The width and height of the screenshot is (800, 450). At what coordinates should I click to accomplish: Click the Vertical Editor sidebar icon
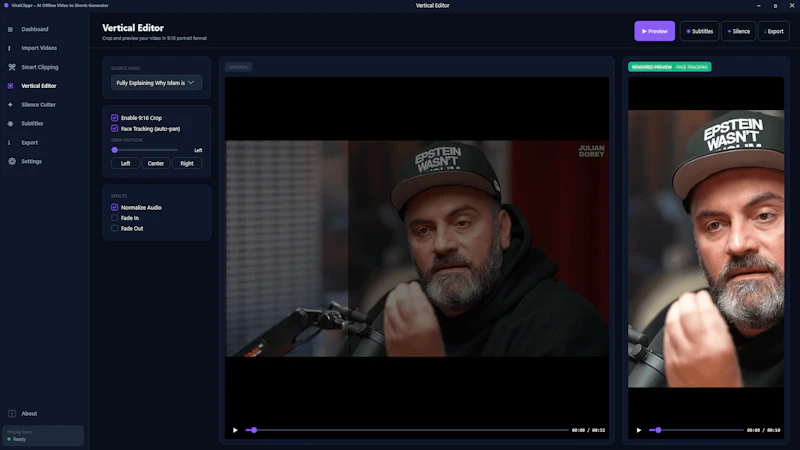pyautogui.click(x=10, y=86)
